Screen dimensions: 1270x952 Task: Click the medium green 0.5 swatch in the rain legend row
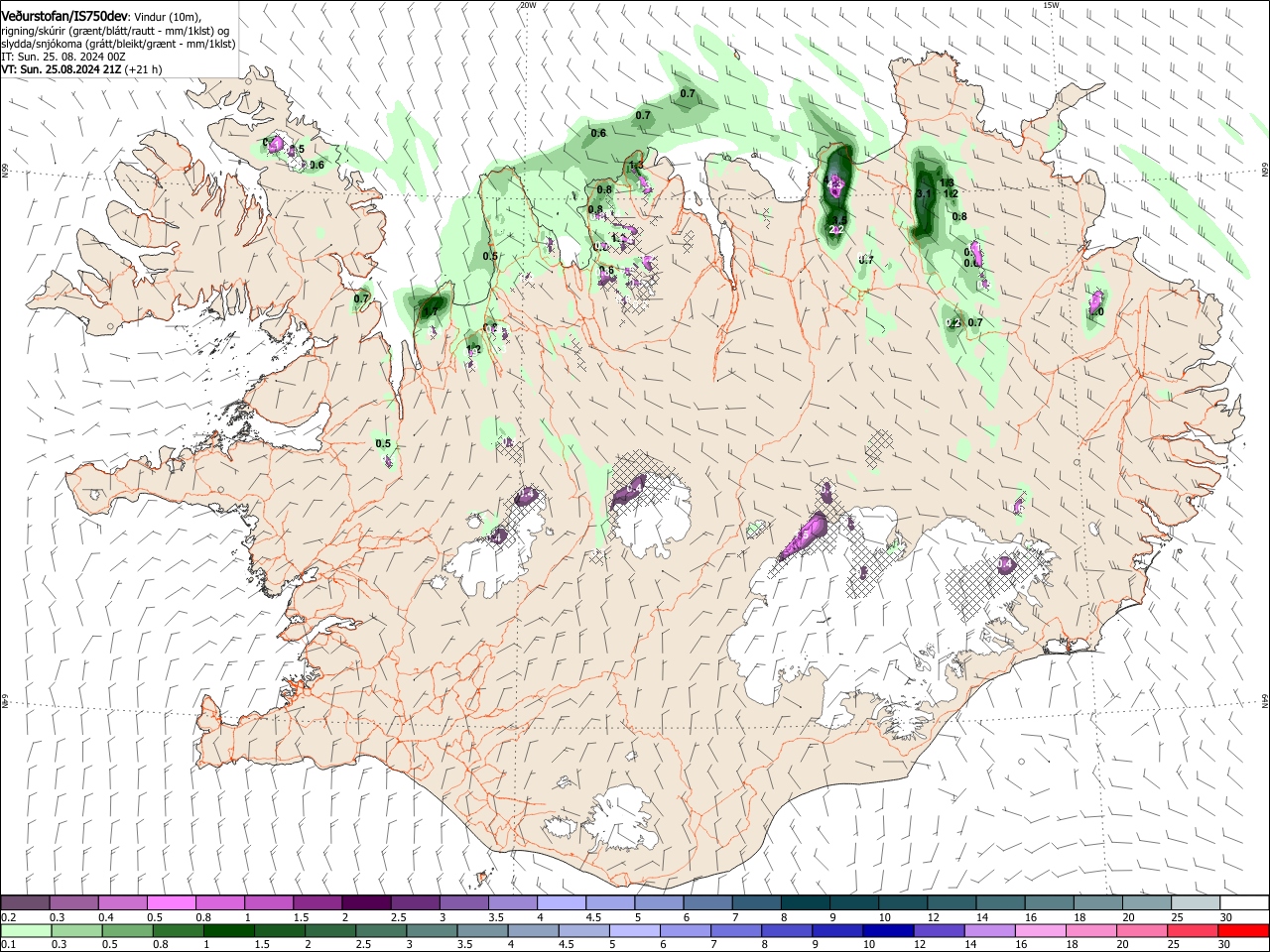coord(128,930)
